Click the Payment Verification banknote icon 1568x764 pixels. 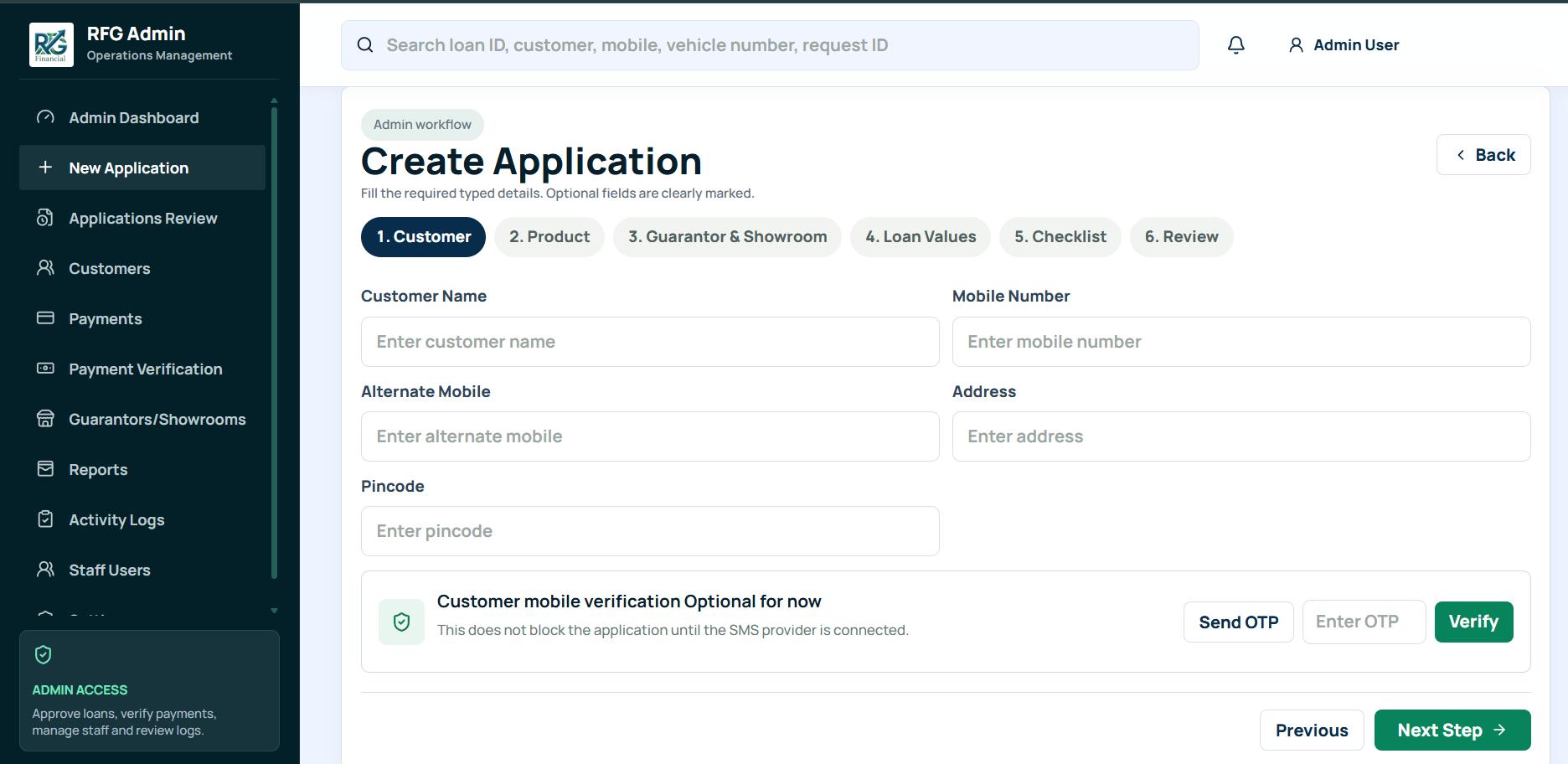click(x=46, y=369)
